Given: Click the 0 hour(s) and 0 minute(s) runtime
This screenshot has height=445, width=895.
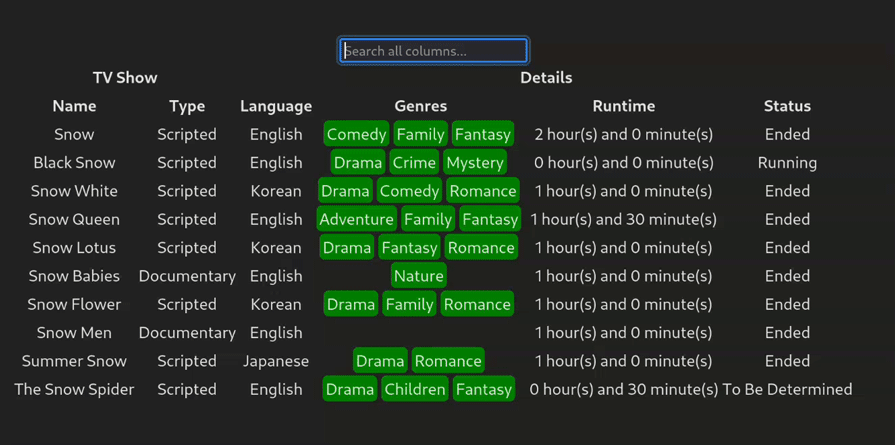Looking at the screenshot, I should [x=623, y=163].
